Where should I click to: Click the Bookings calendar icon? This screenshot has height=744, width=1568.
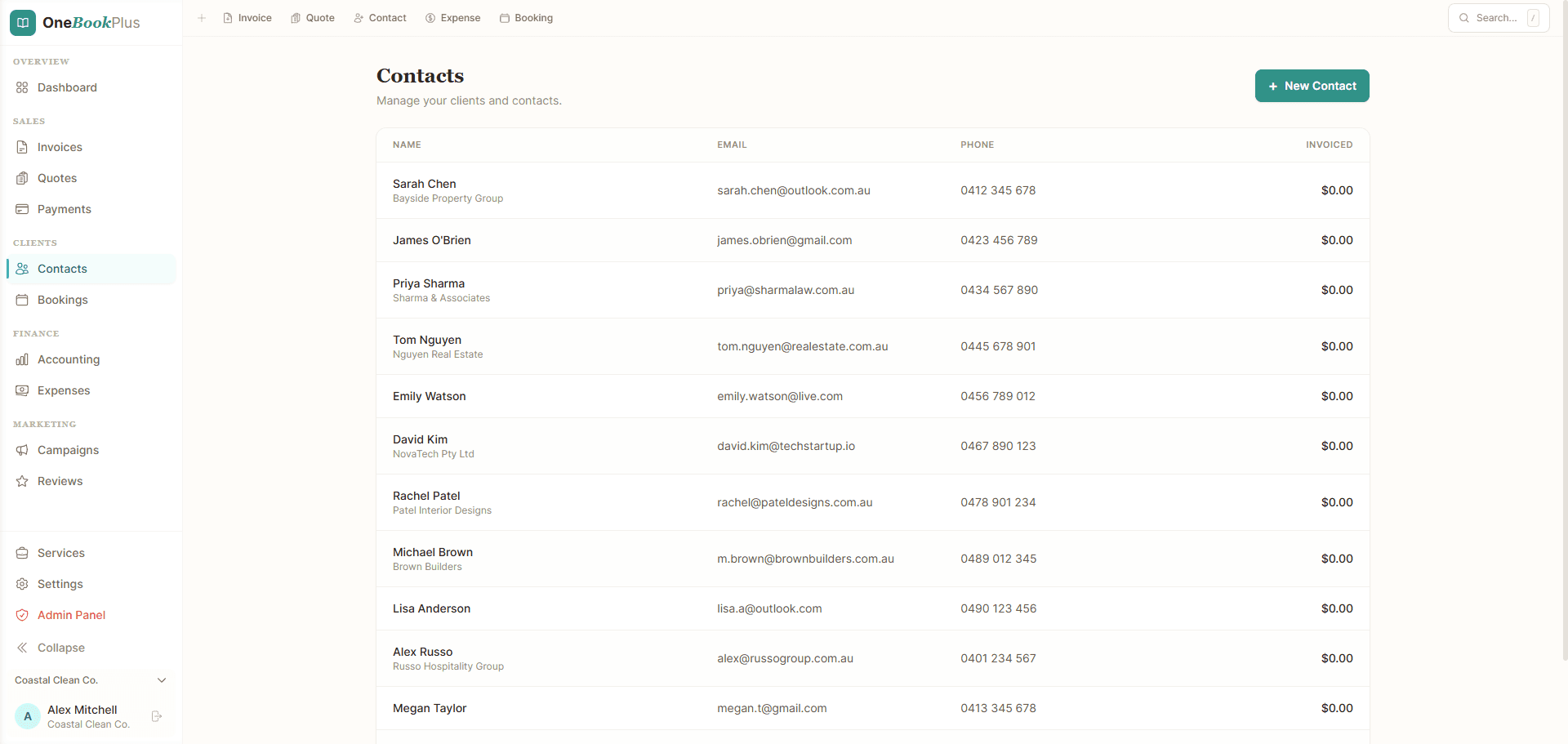tap(22, 300)
